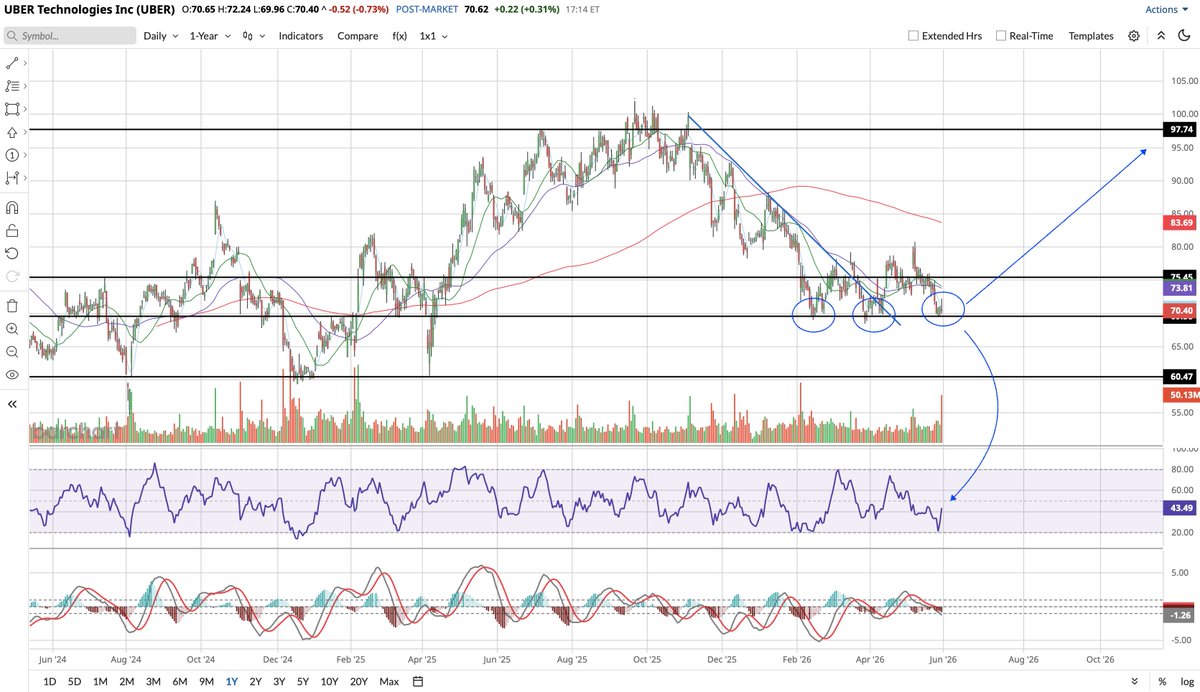
Task: Click the double chevron down icon at bottom right
Action: [1135, 681]
